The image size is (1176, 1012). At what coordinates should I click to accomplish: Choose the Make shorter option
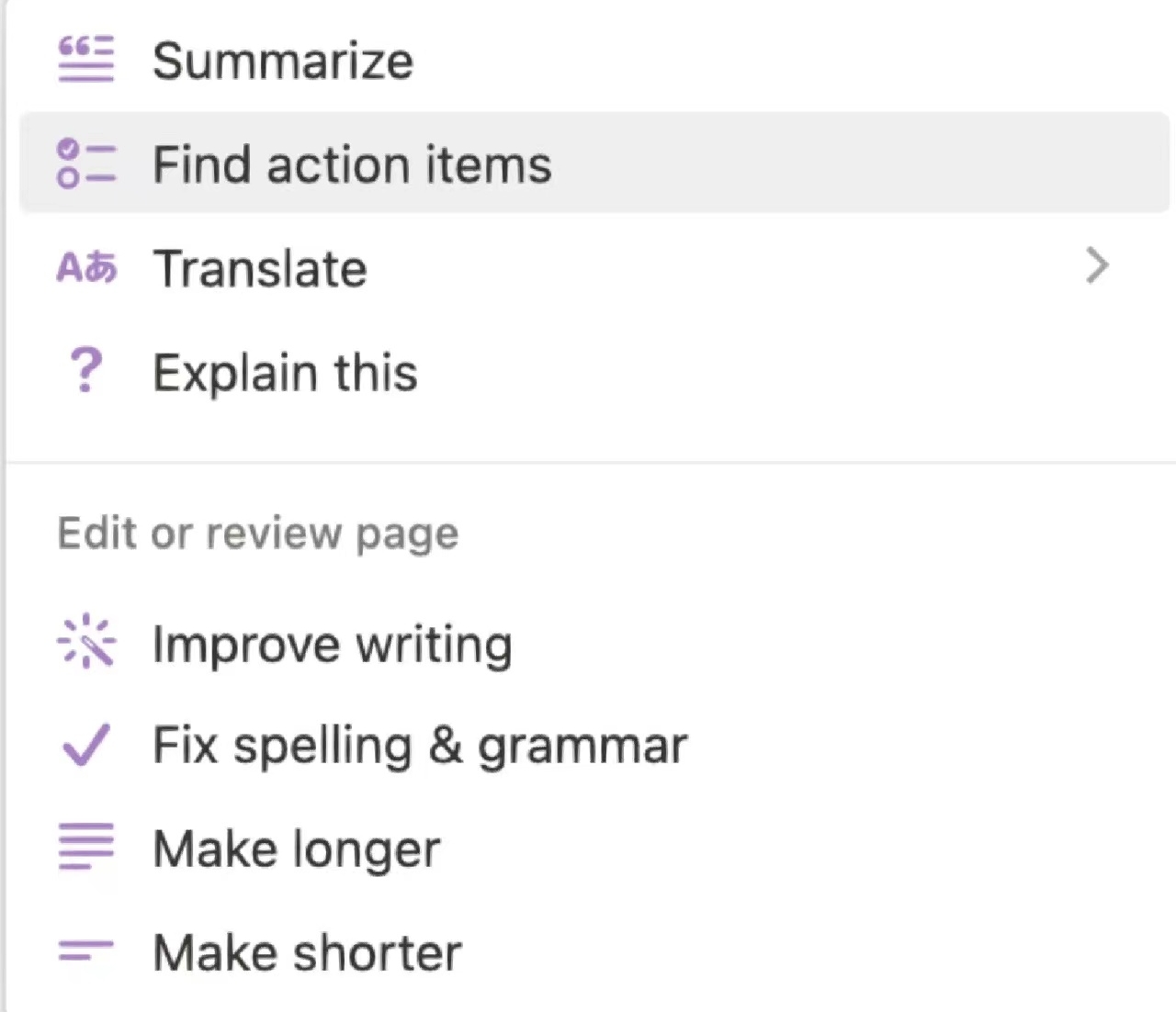click(307, 952)
